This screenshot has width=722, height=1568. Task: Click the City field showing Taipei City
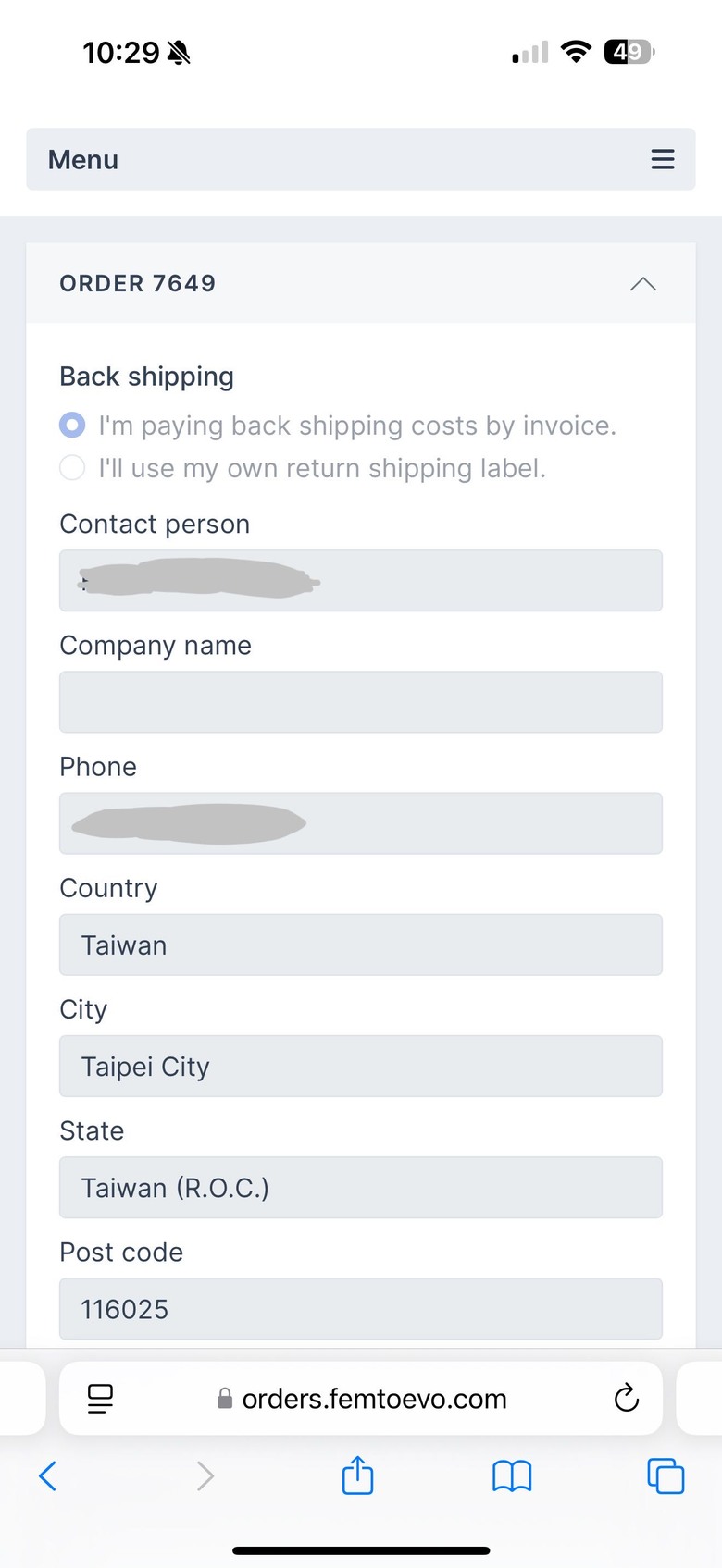tap(361, 1066)
